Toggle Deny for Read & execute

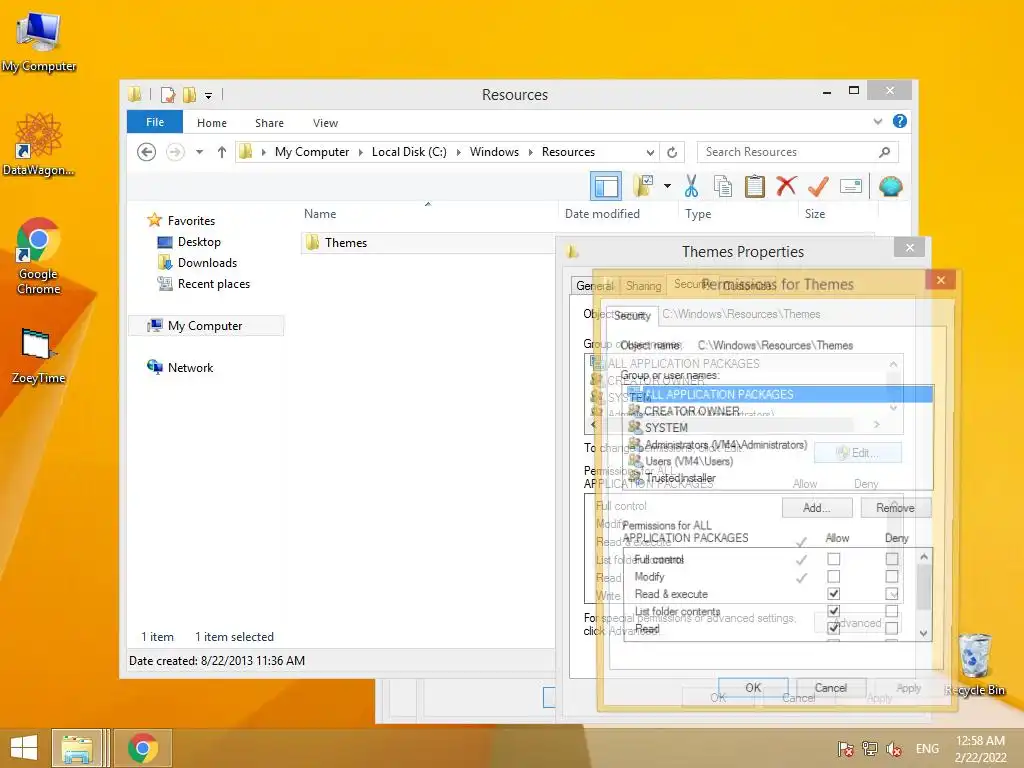[x=891, y=594]
